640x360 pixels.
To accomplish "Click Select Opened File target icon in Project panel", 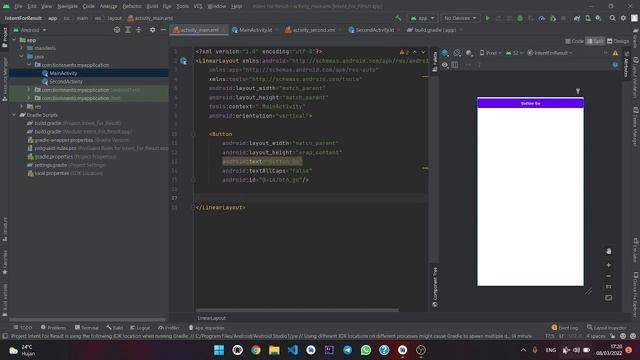I will point(117,30).
